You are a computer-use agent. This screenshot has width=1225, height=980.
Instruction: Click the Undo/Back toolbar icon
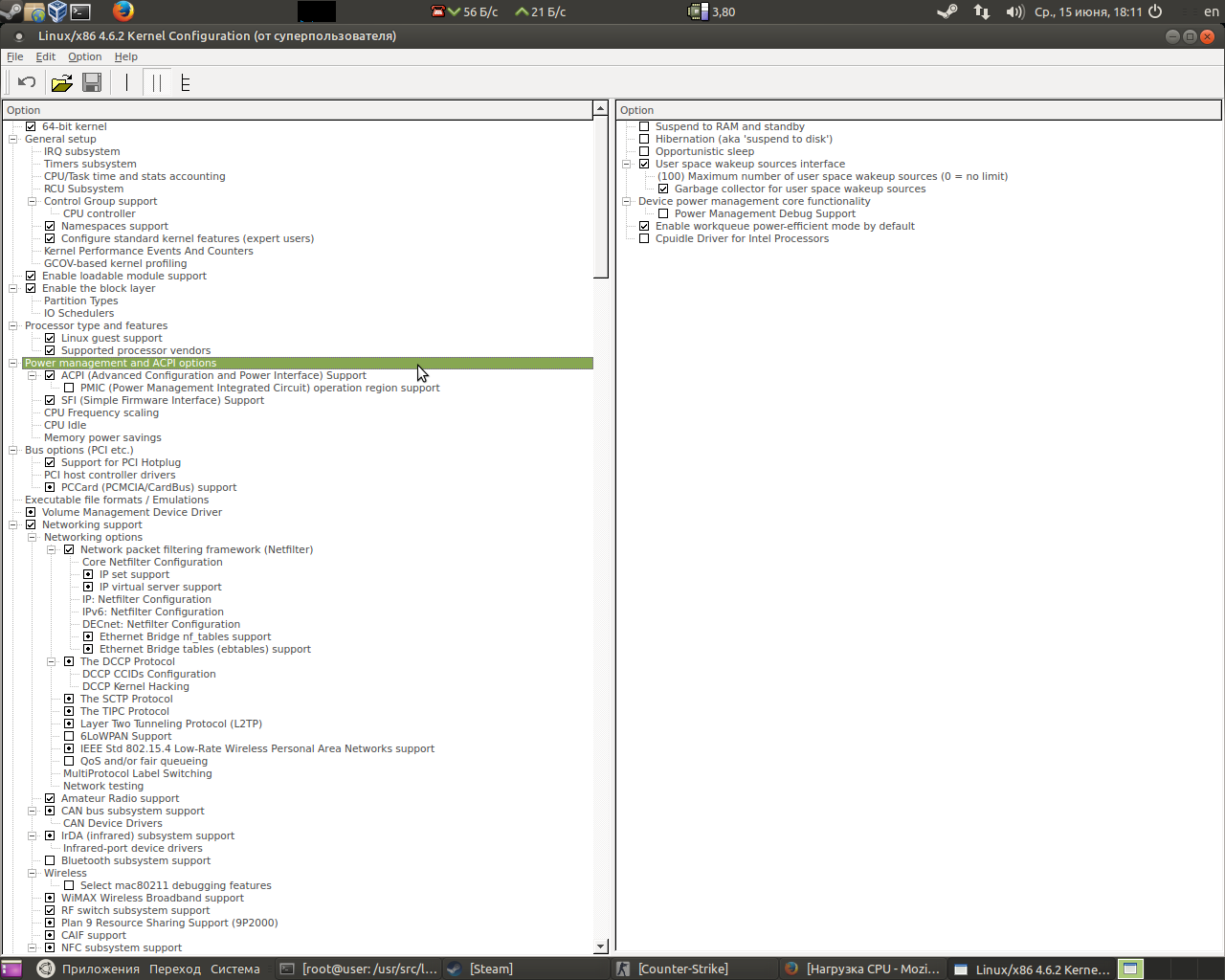(x=27, y=82)
